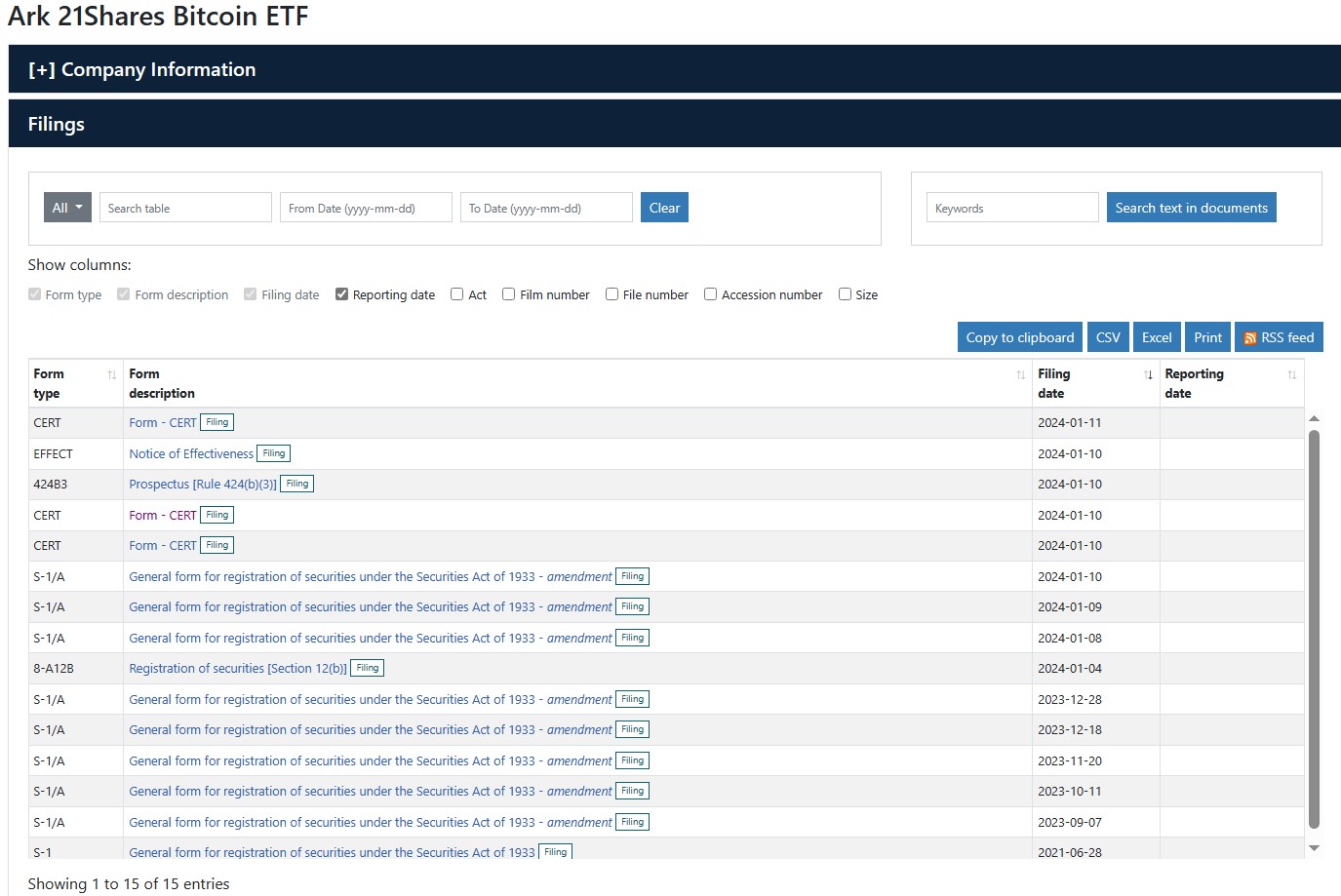Click the From Date input field
The height and width of the screenshot is (896, 1341).
tap(366, 208)
